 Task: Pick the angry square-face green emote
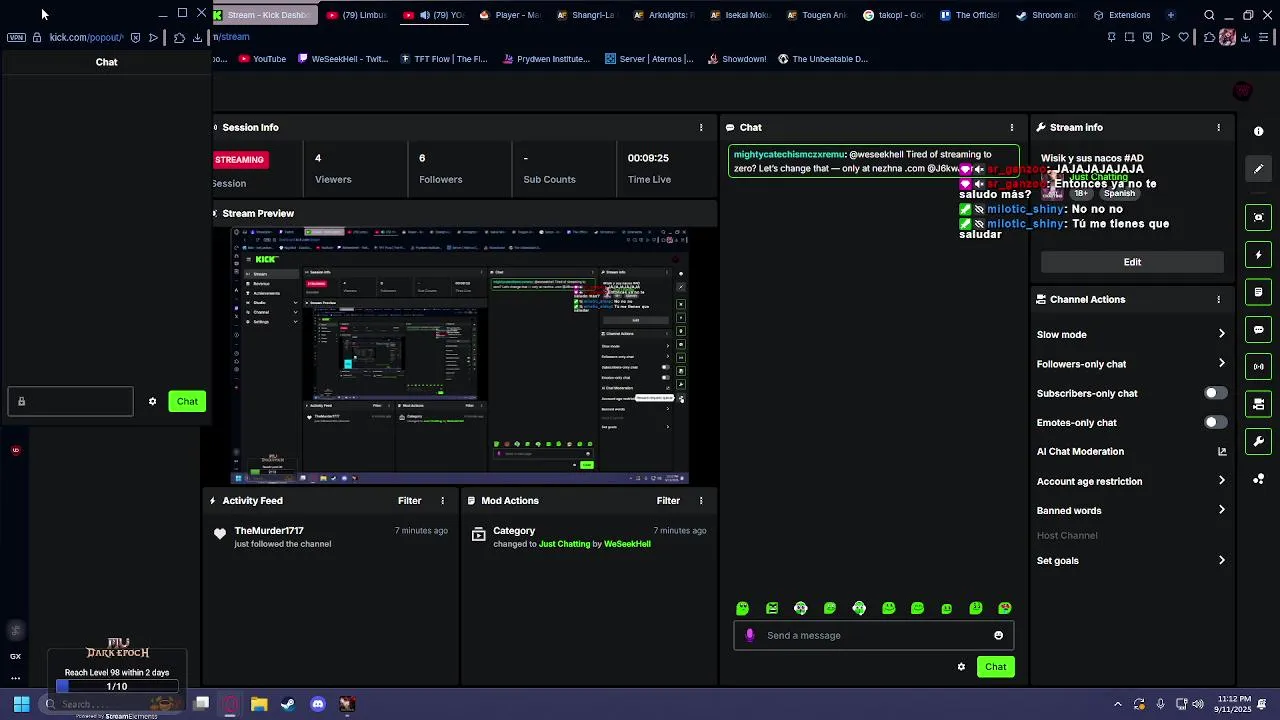[772, 608]
